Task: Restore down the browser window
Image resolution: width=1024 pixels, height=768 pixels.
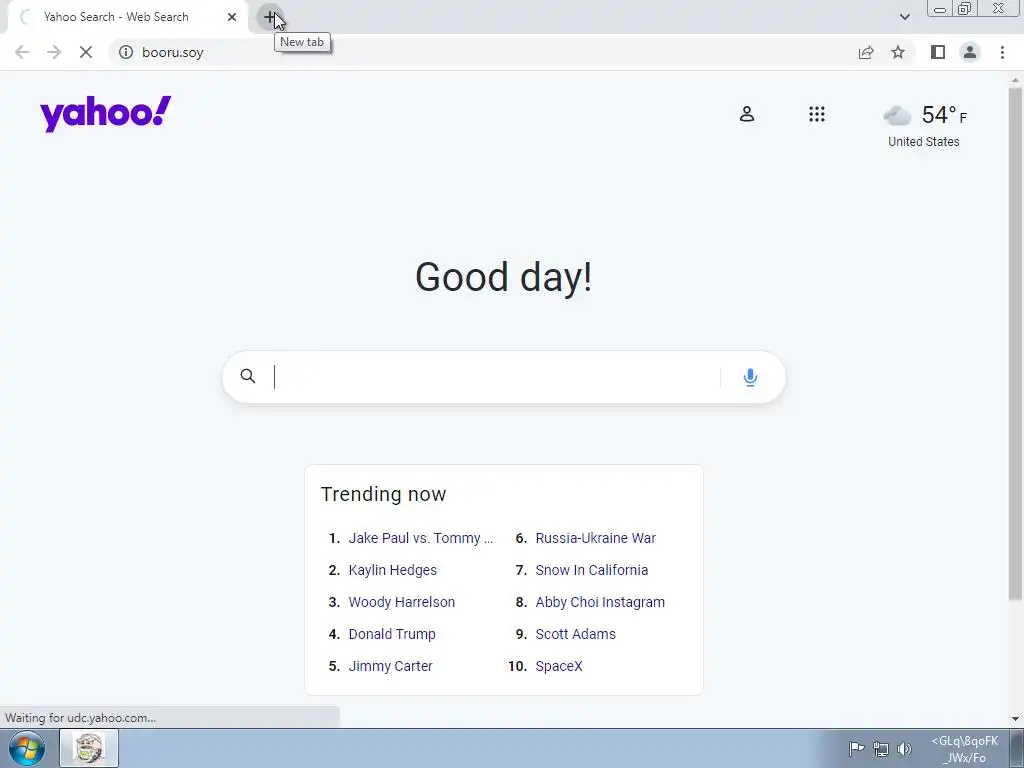Action: 965,9
